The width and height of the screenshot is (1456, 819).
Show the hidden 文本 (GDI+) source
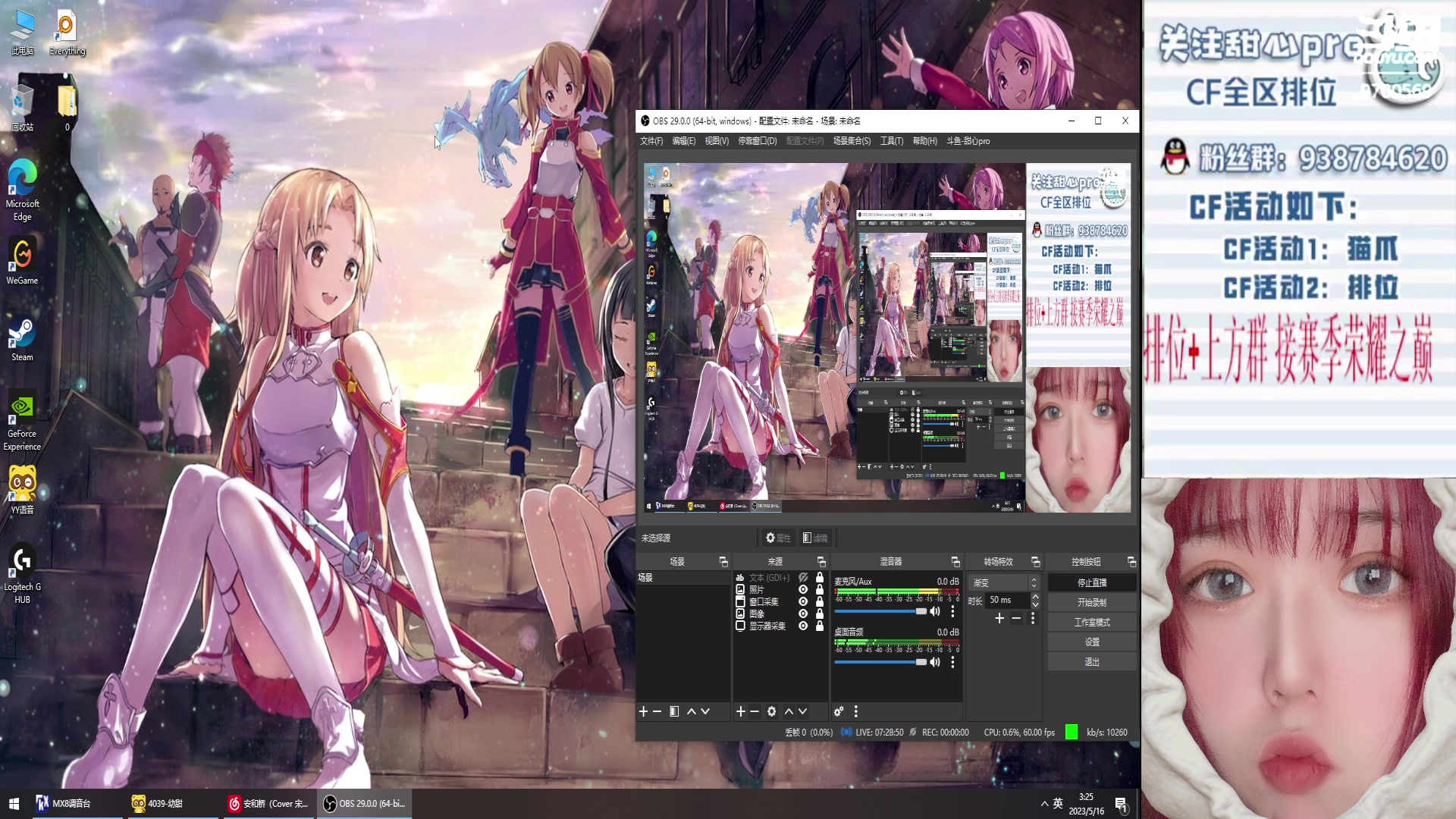click(x=803, y=578)
